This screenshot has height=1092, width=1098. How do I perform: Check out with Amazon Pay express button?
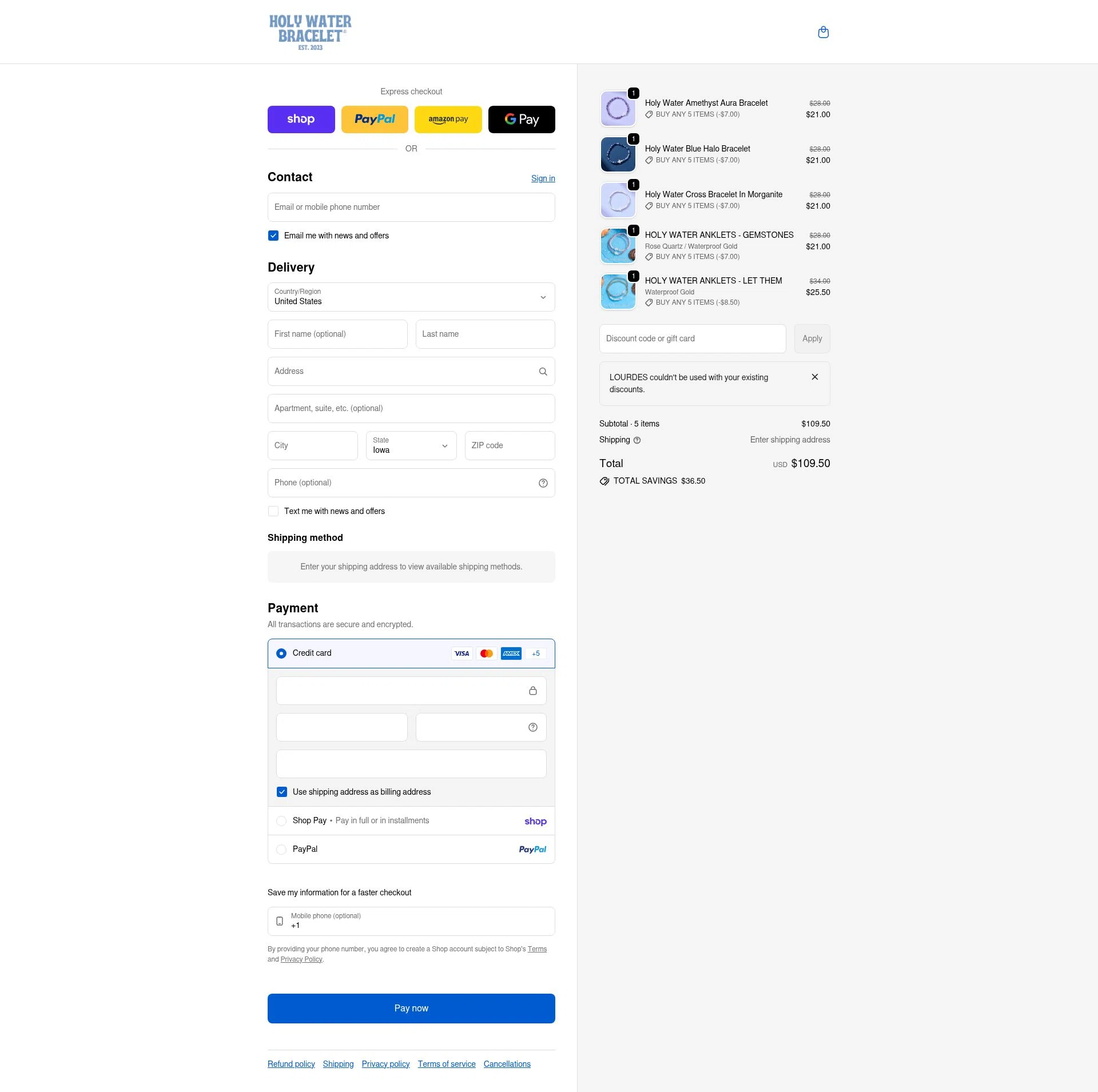[448, 119]
